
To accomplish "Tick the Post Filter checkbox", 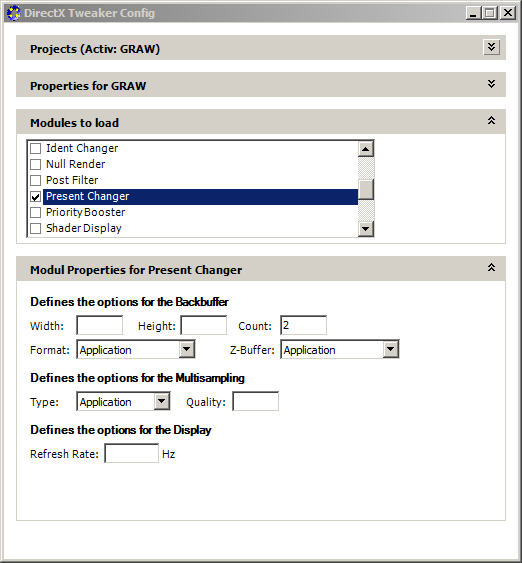I will point(35,180).
